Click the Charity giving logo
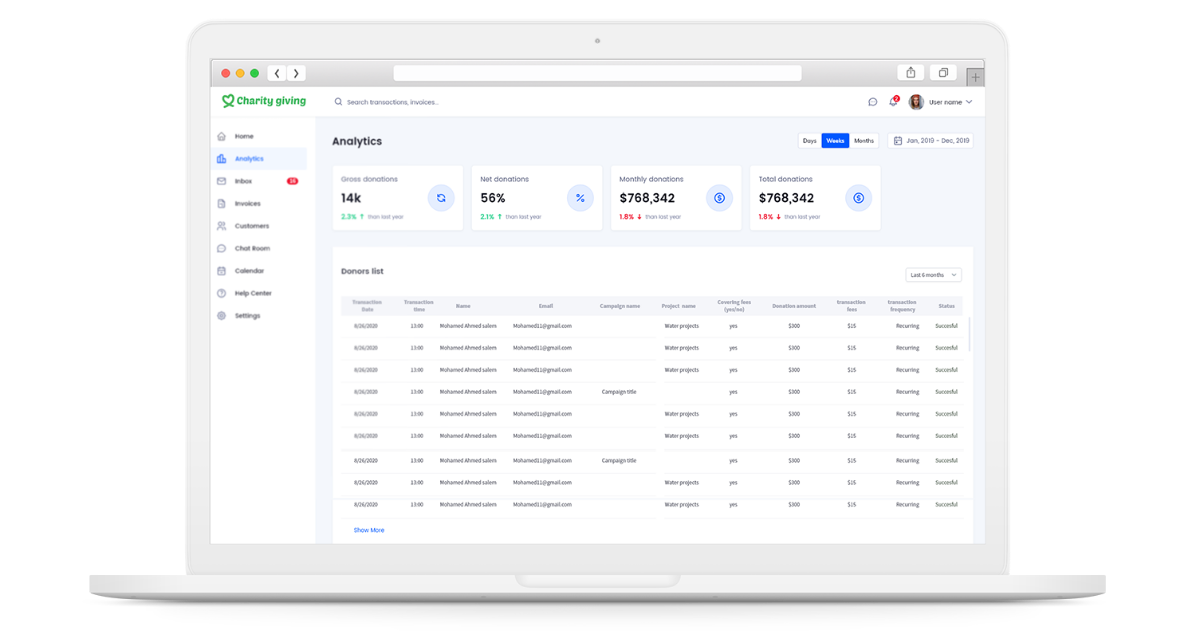 pyautogui.click(x=264, y=101)
